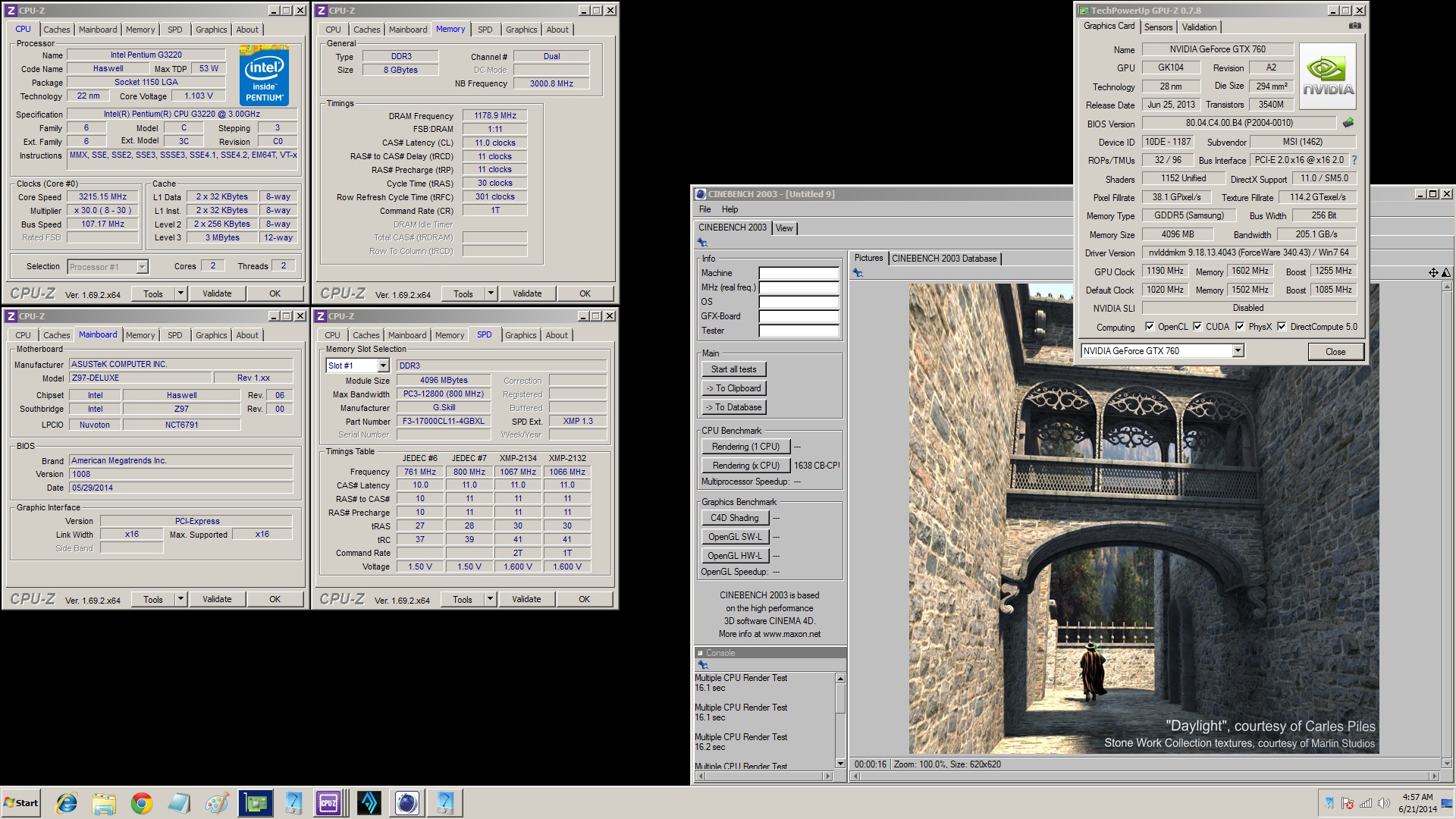Click the Cinebench globe taskbar icon
The width and height of the screenshot is (1456, 819).
tap(406, 803)
